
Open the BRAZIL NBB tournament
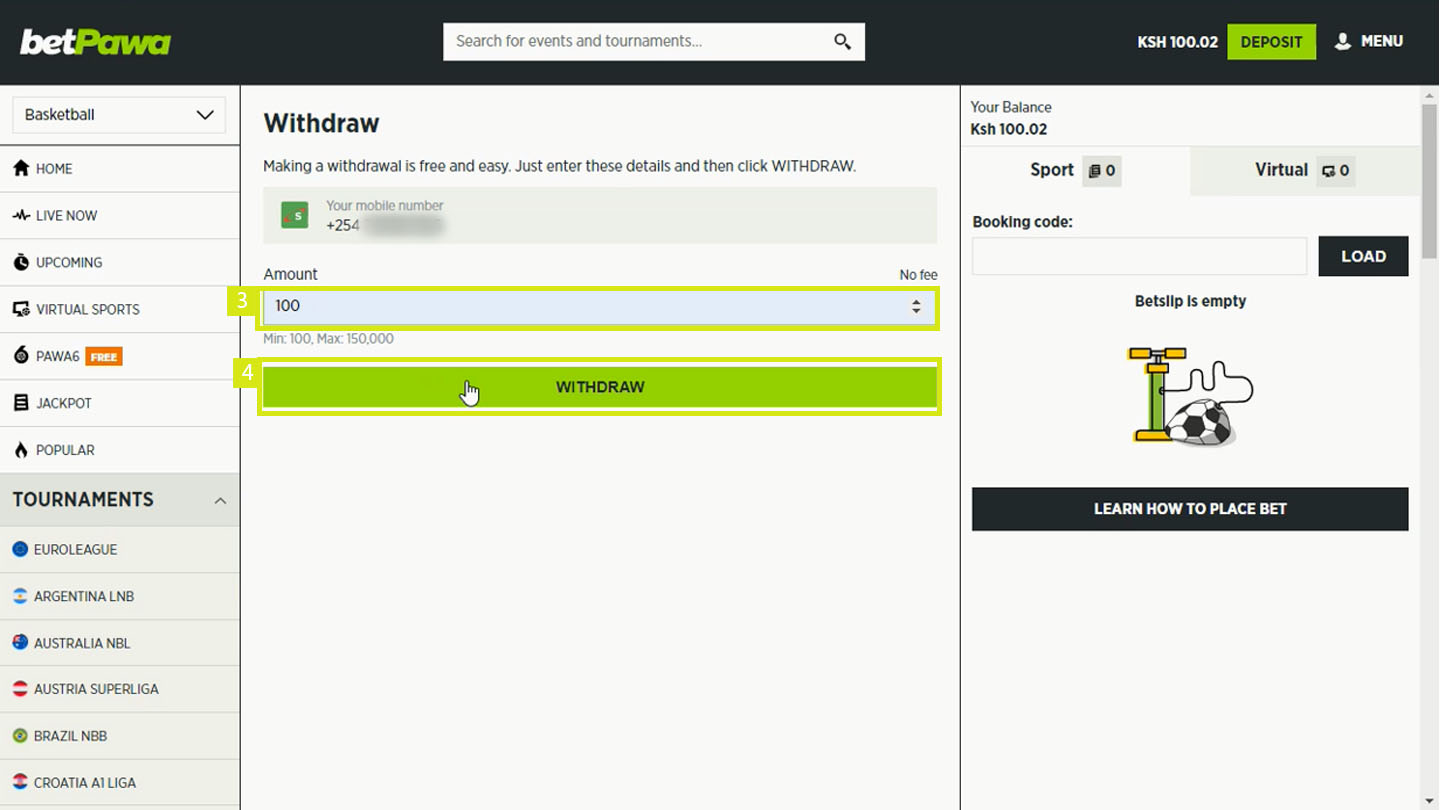pos(120,736)
